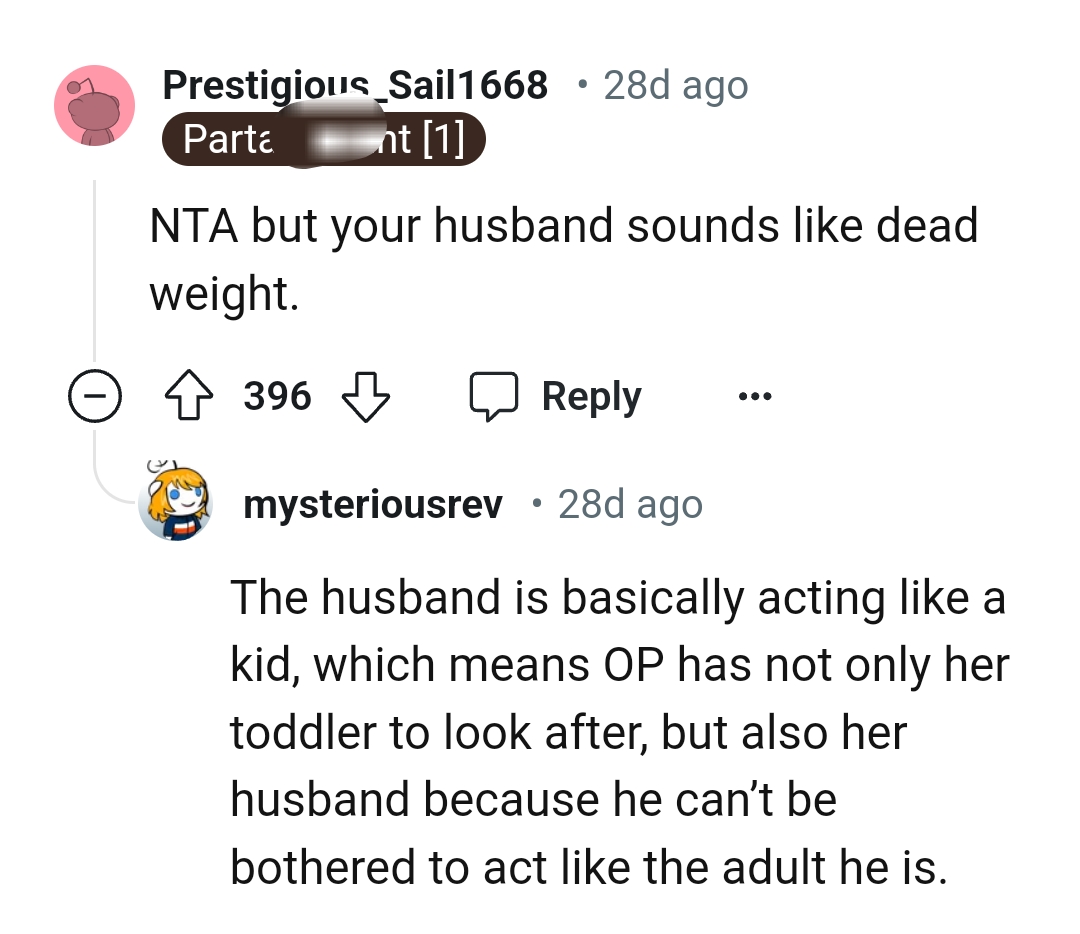Click the 28d ago timestamp on top comment

click(x=674, y=85)
